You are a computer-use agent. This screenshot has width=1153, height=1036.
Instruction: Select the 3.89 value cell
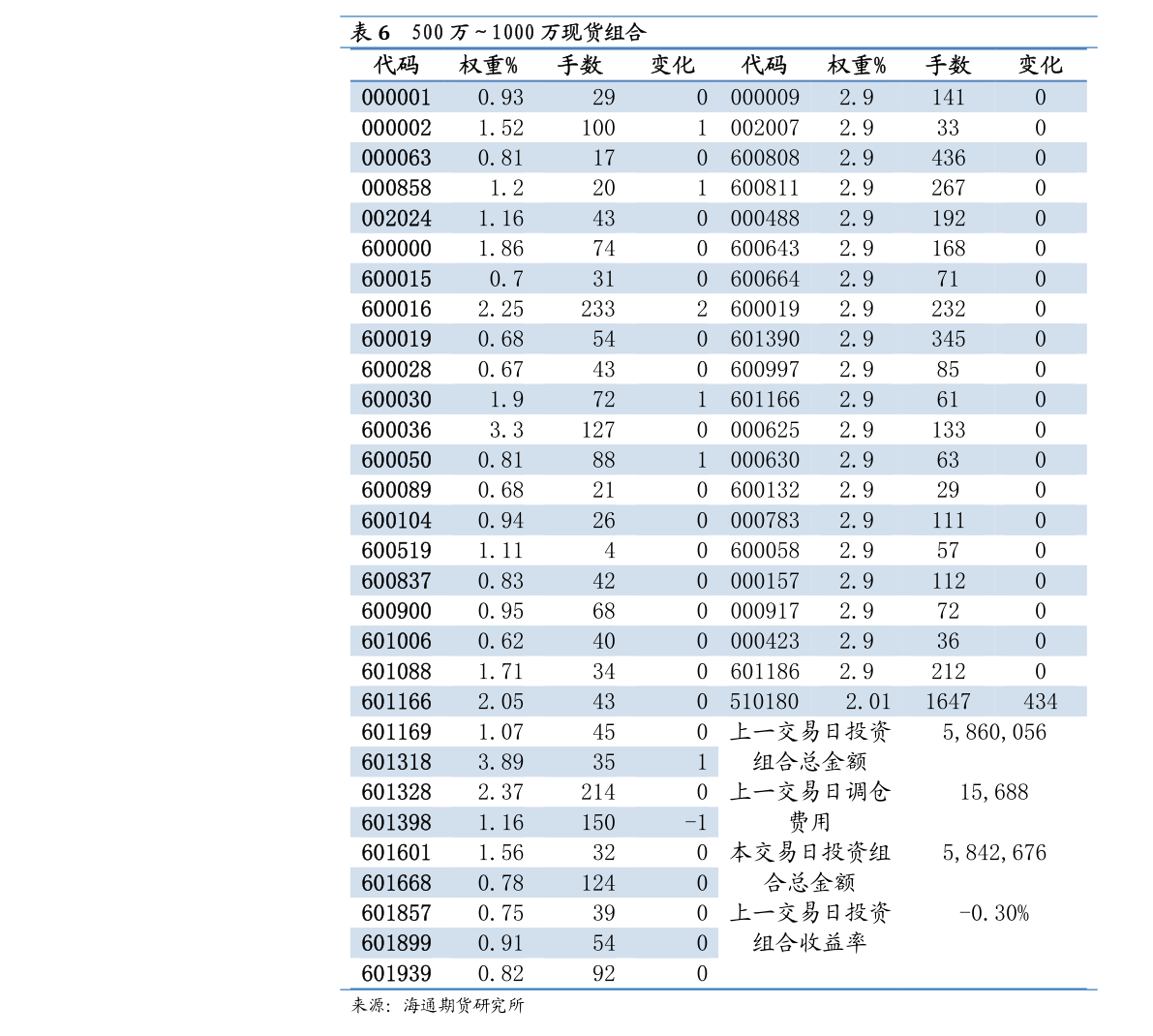click(x=501, y=763)
